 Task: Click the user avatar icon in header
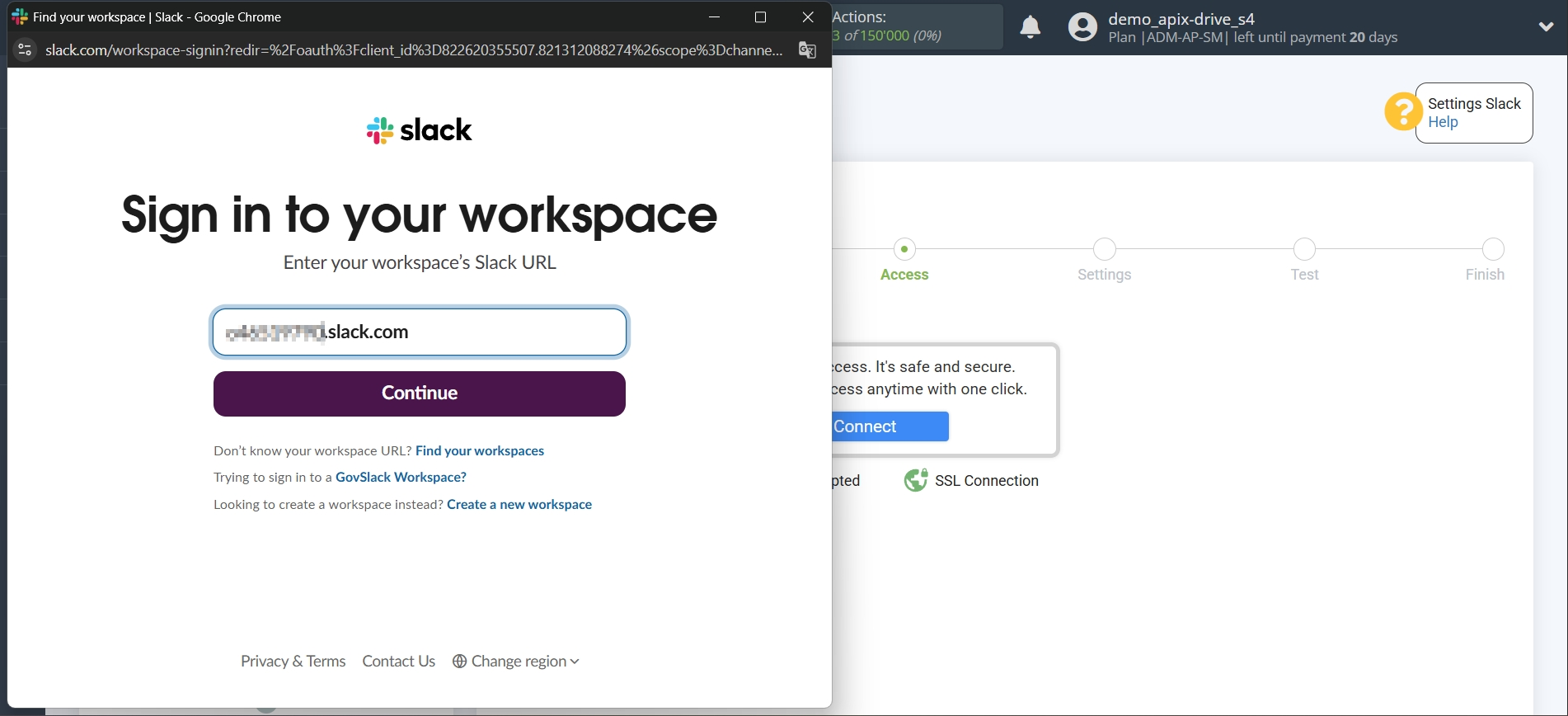[1082, 27]
